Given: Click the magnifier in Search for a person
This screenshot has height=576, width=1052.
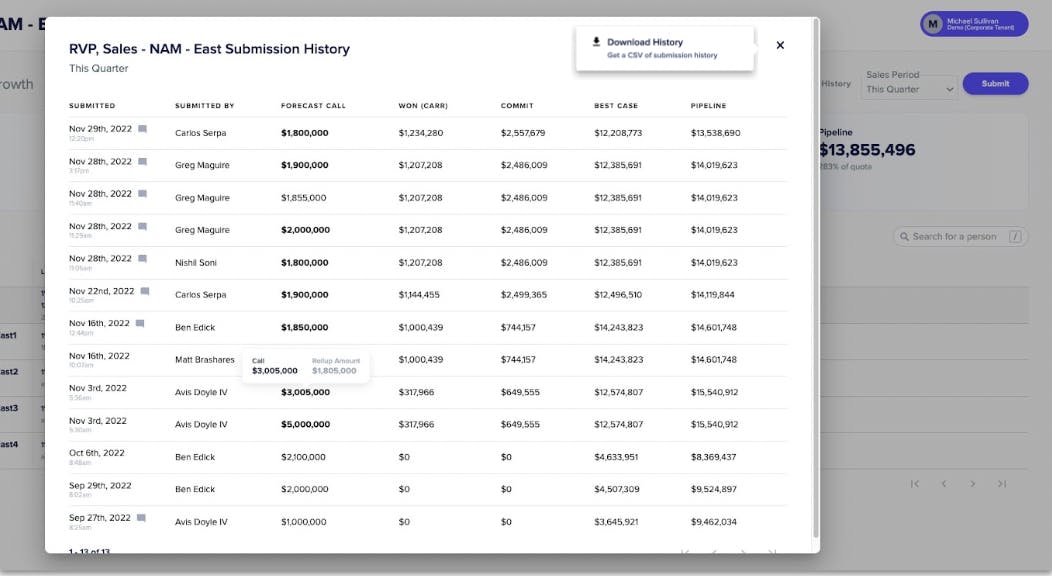Looking at the screenshot, I should (x=905, y=236).
